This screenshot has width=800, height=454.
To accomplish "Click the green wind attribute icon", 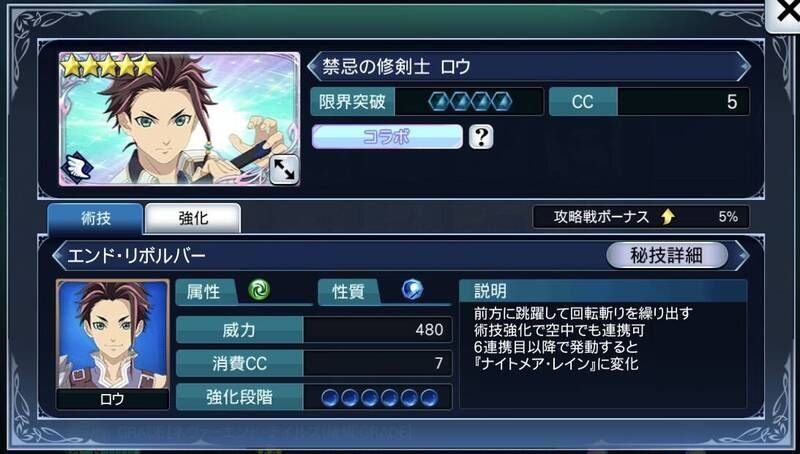I will [259, 290].
